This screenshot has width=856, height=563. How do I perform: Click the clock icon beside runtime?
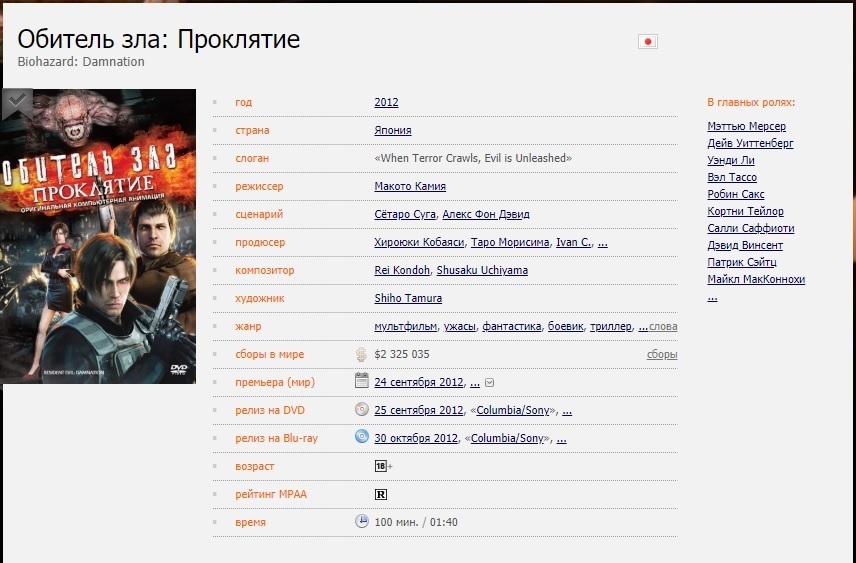[362, 521]
